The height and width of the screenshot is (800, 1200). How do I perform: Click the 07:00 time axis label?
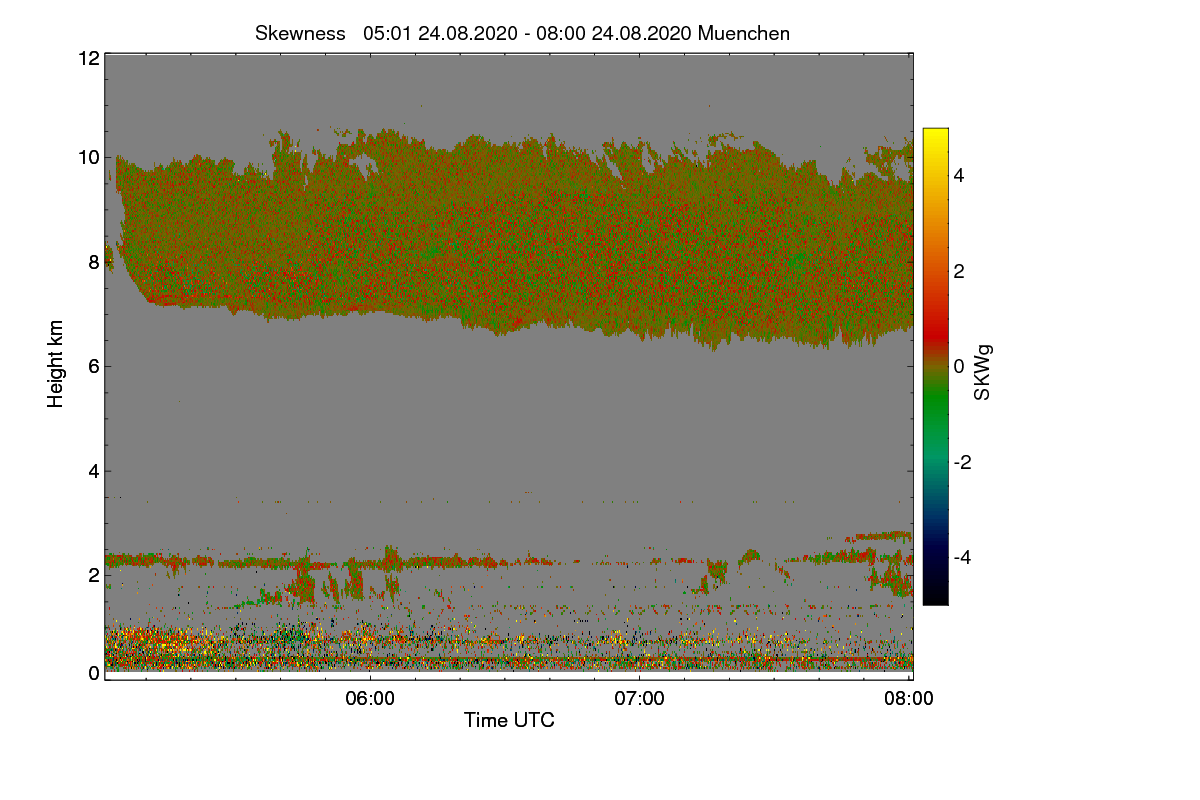click(639, 699)
